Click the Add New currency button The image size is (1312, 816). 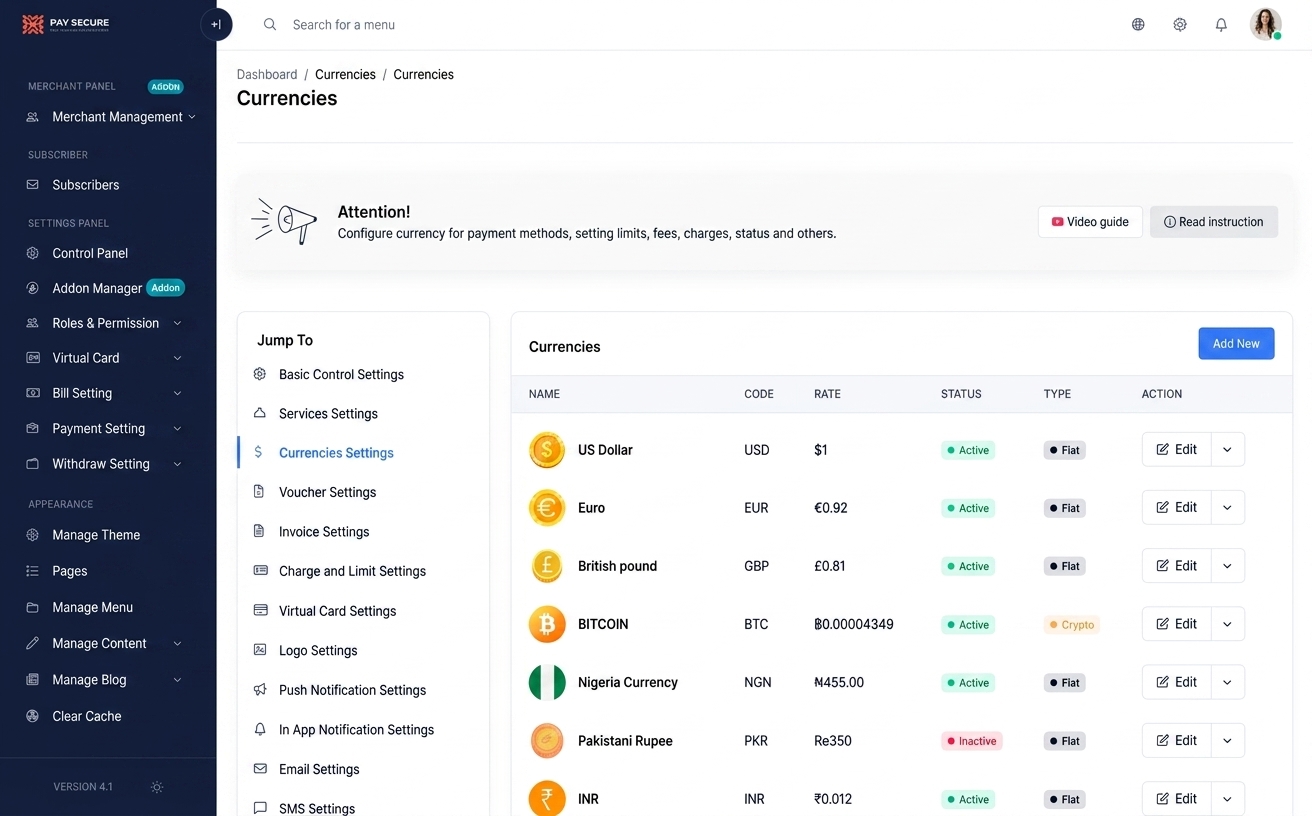[1236, 344]
